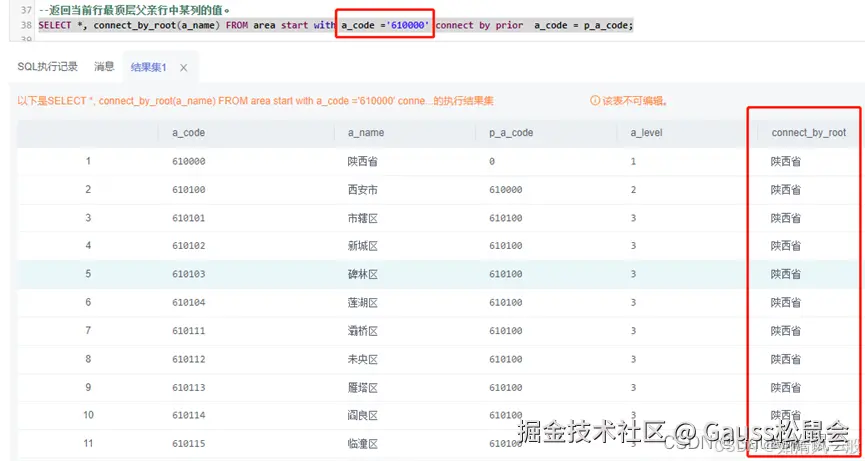Select the a_code cell 610112

click(x=189, y=360)
